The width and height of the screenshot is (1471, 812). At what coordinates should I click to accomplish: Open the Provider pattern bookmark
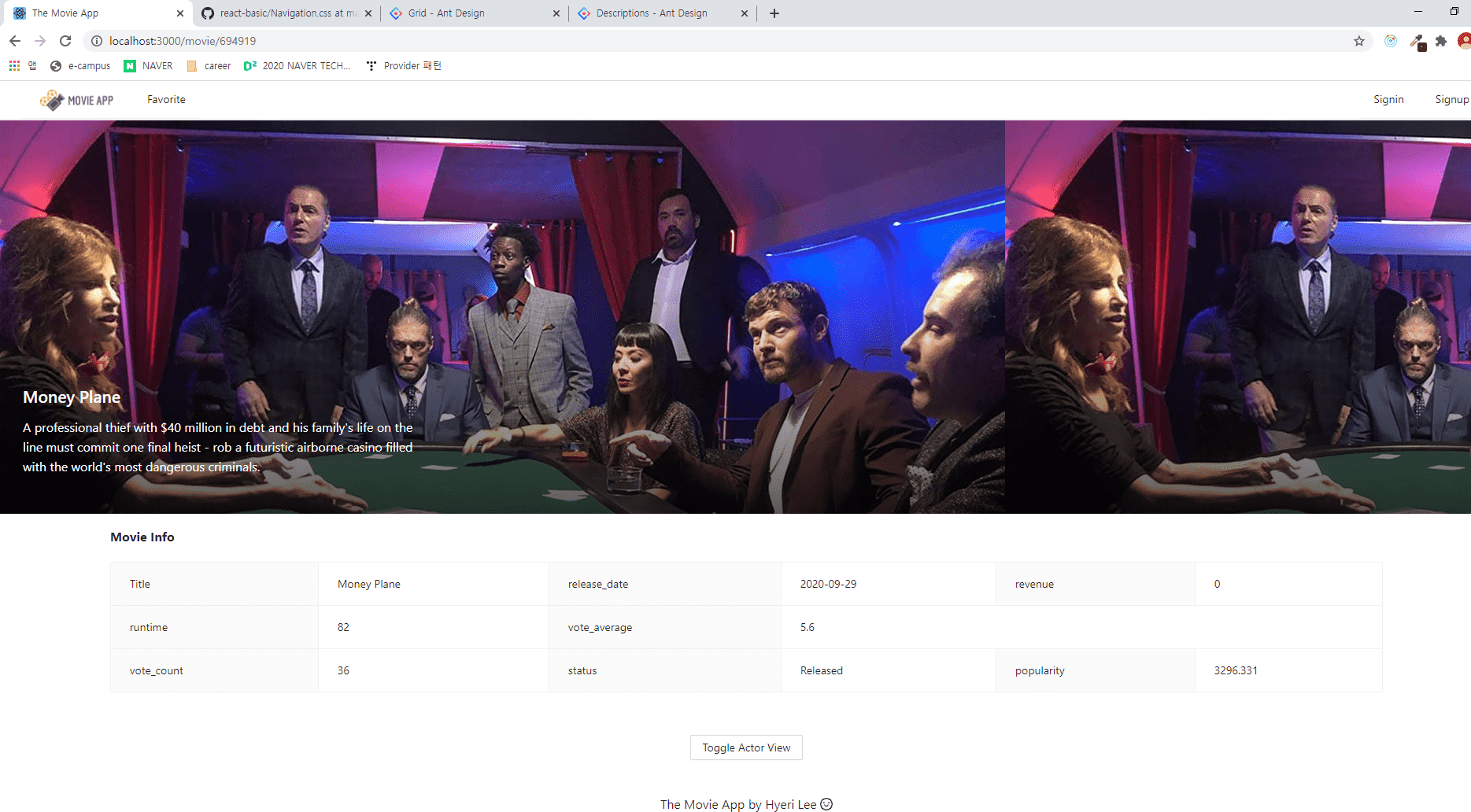point(405,66)
